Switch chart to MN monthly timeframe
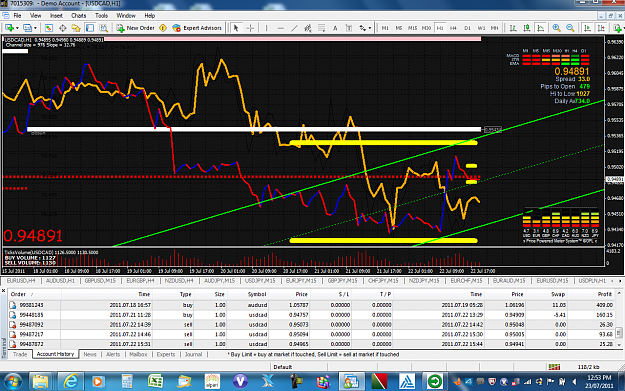Image resolution: width=625 pixels, height=391 pixels. [494, 28]
